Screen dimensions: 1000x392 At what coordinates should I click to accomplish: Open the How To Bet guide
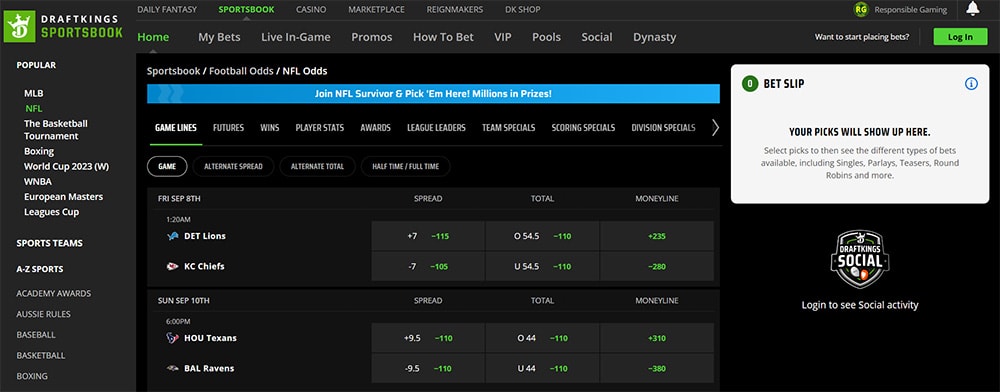click(443, 37)
